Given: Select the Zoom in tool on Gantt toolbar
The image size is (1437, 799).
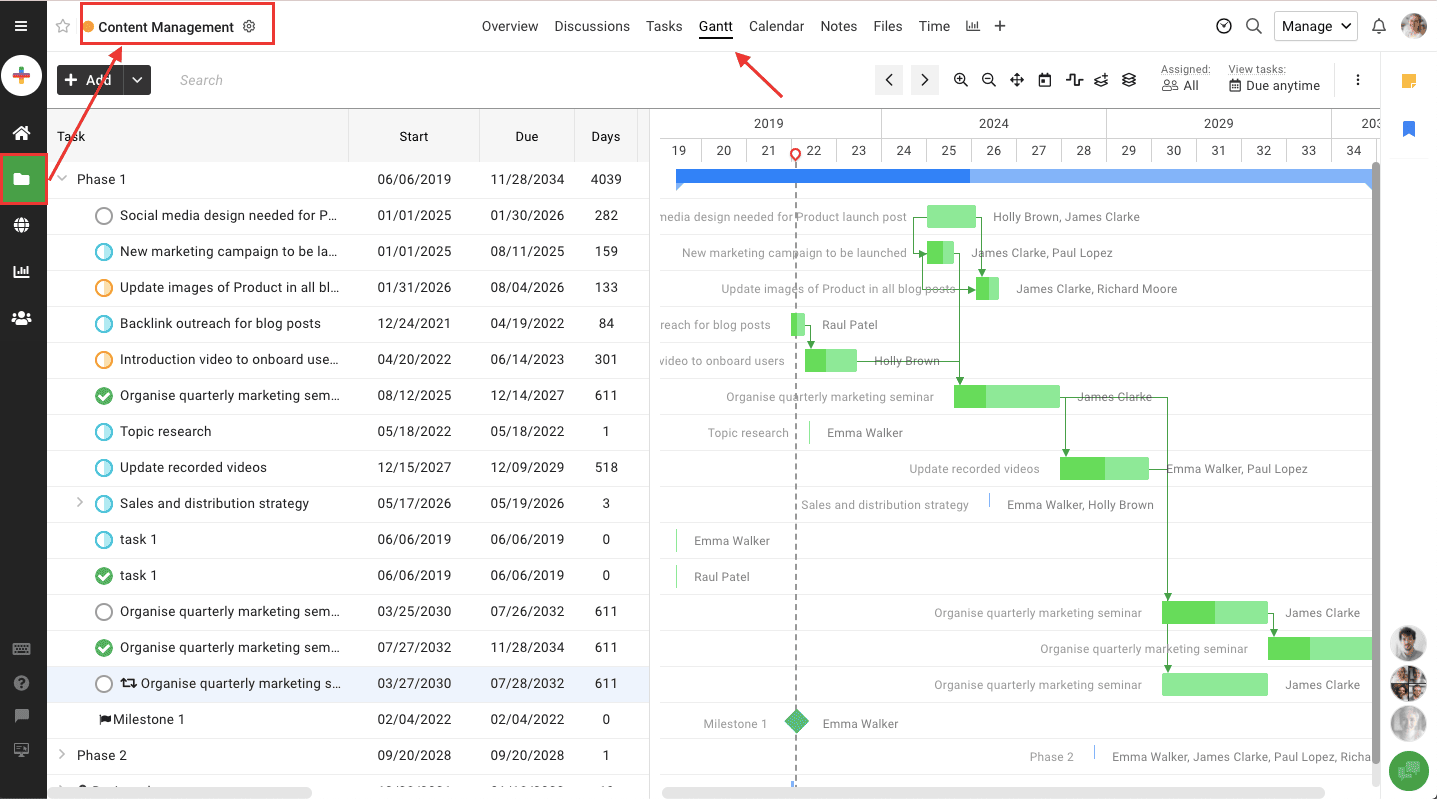Looking at the screenshot, I should click(x=960, y=80).
